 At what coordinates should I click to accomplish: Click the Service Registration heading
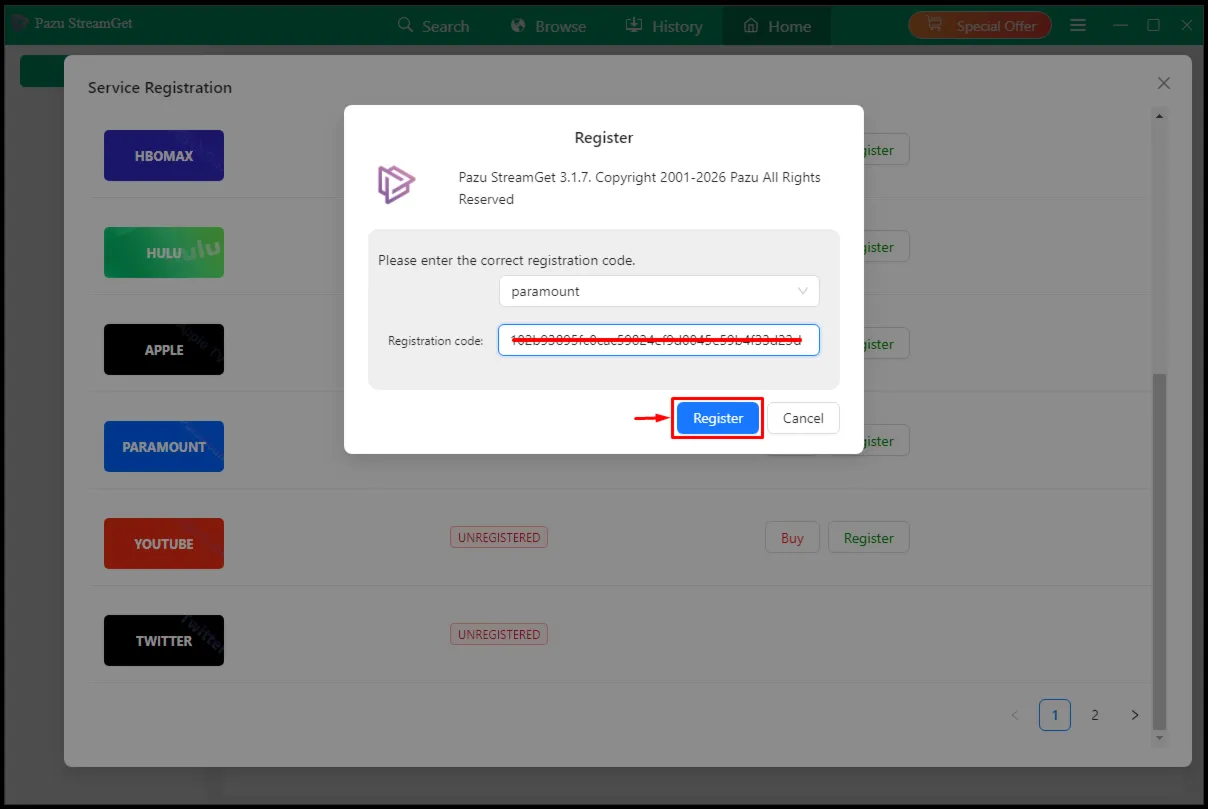coord(160,87)
